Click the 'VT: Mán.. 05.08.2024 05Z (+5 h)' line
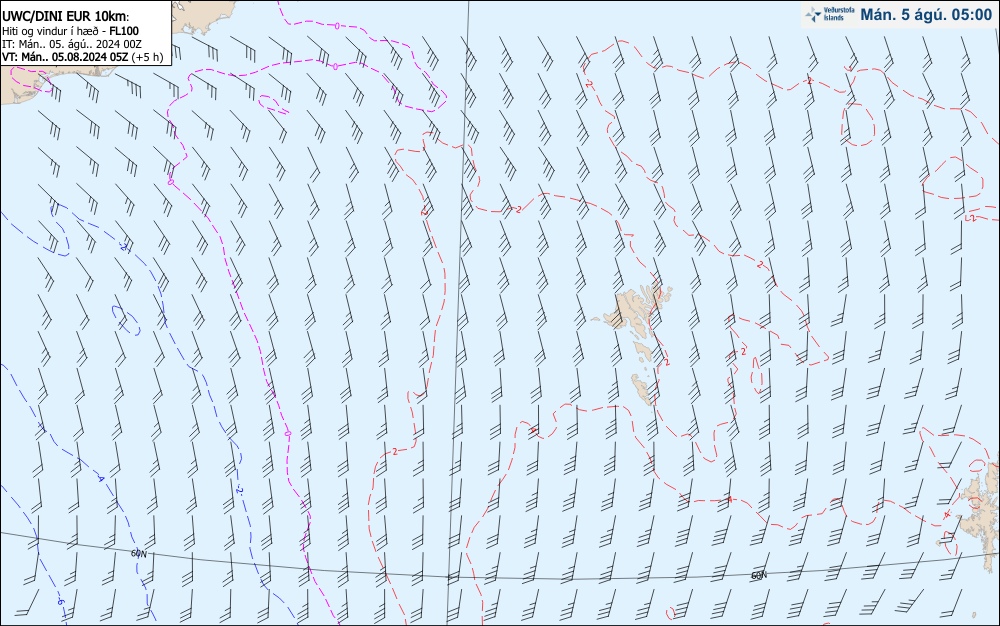1000x626 pixels. [x=82, y=57]
